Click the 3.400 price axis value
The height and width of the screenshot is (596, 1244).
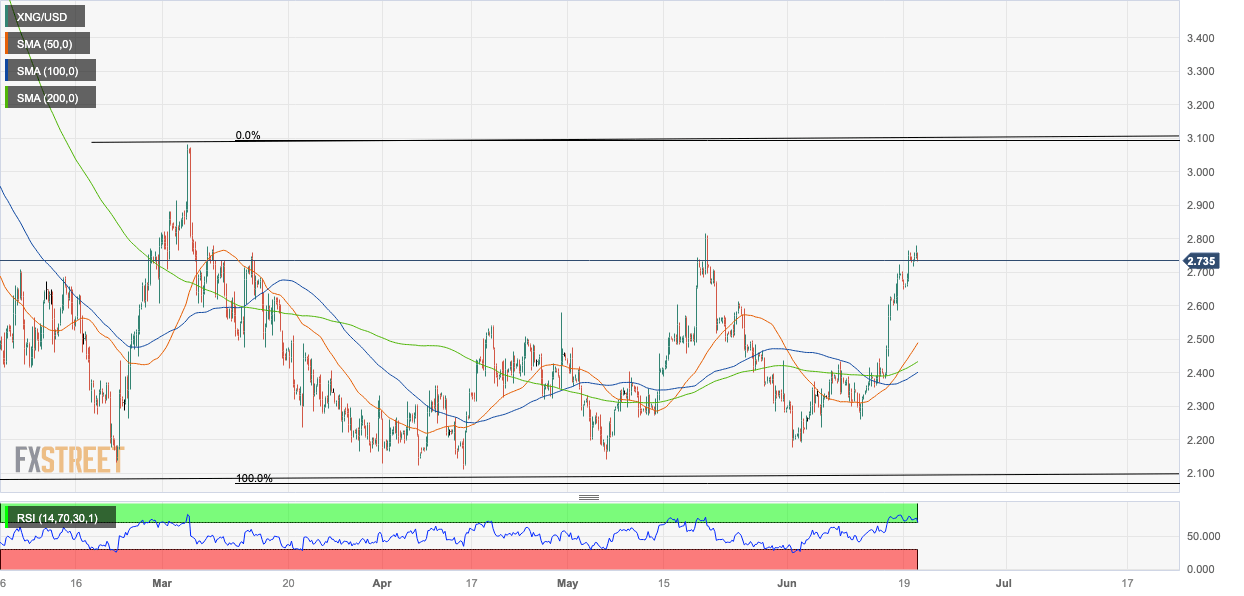pyautogui.click(x=1201, y=38)
